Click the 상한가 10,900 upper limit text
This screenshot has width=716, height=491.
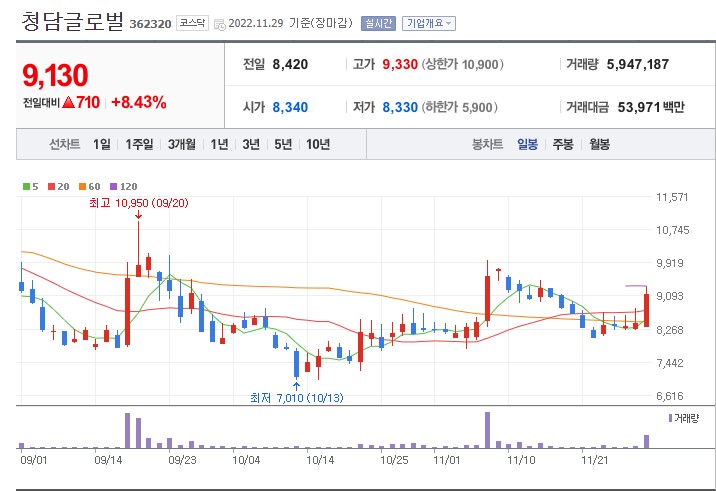(x=463, y=64)
